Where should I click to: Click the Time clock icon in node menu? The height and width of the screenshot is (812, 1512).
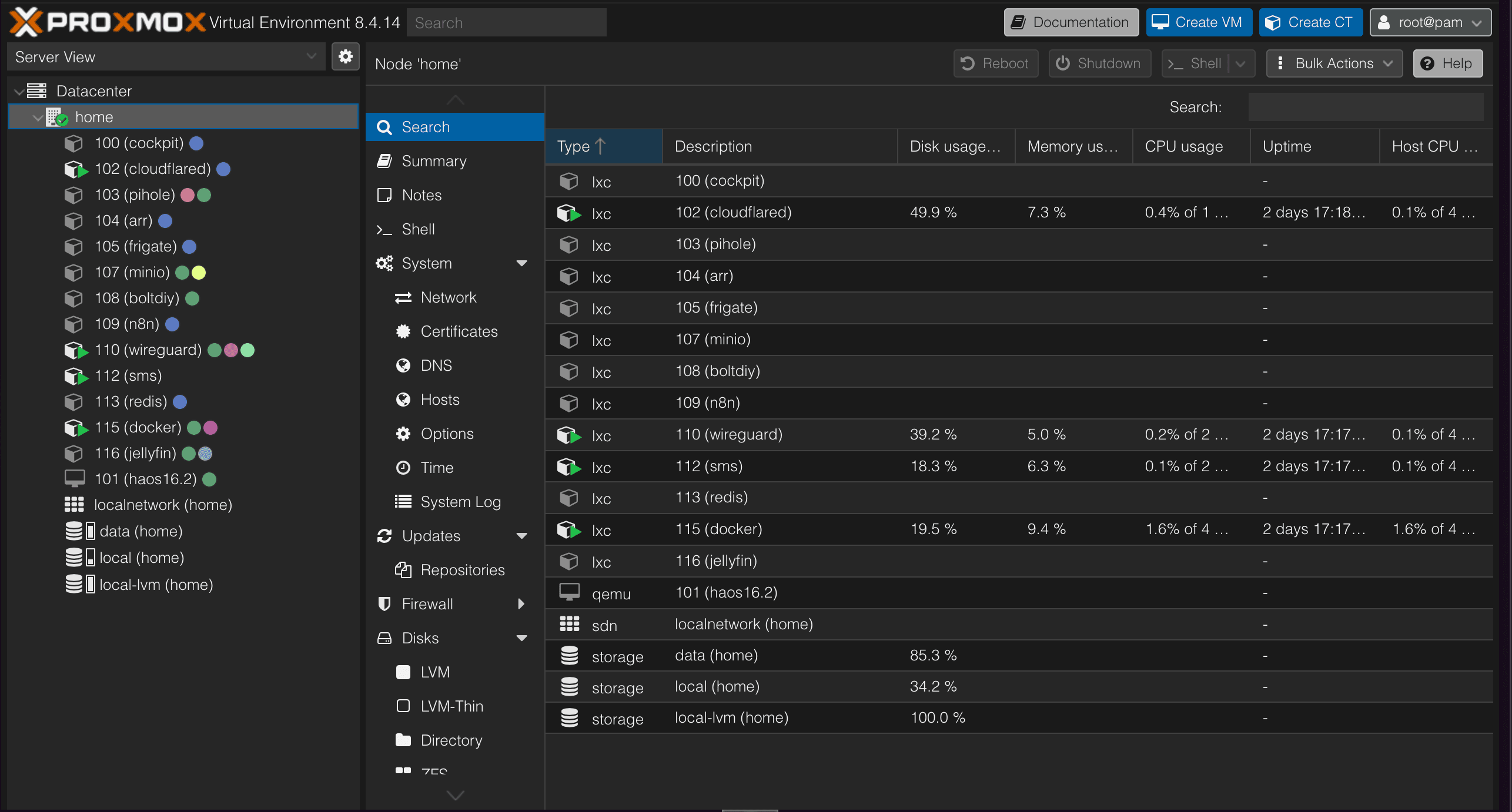pyautogui.click(x=403, y=468)
